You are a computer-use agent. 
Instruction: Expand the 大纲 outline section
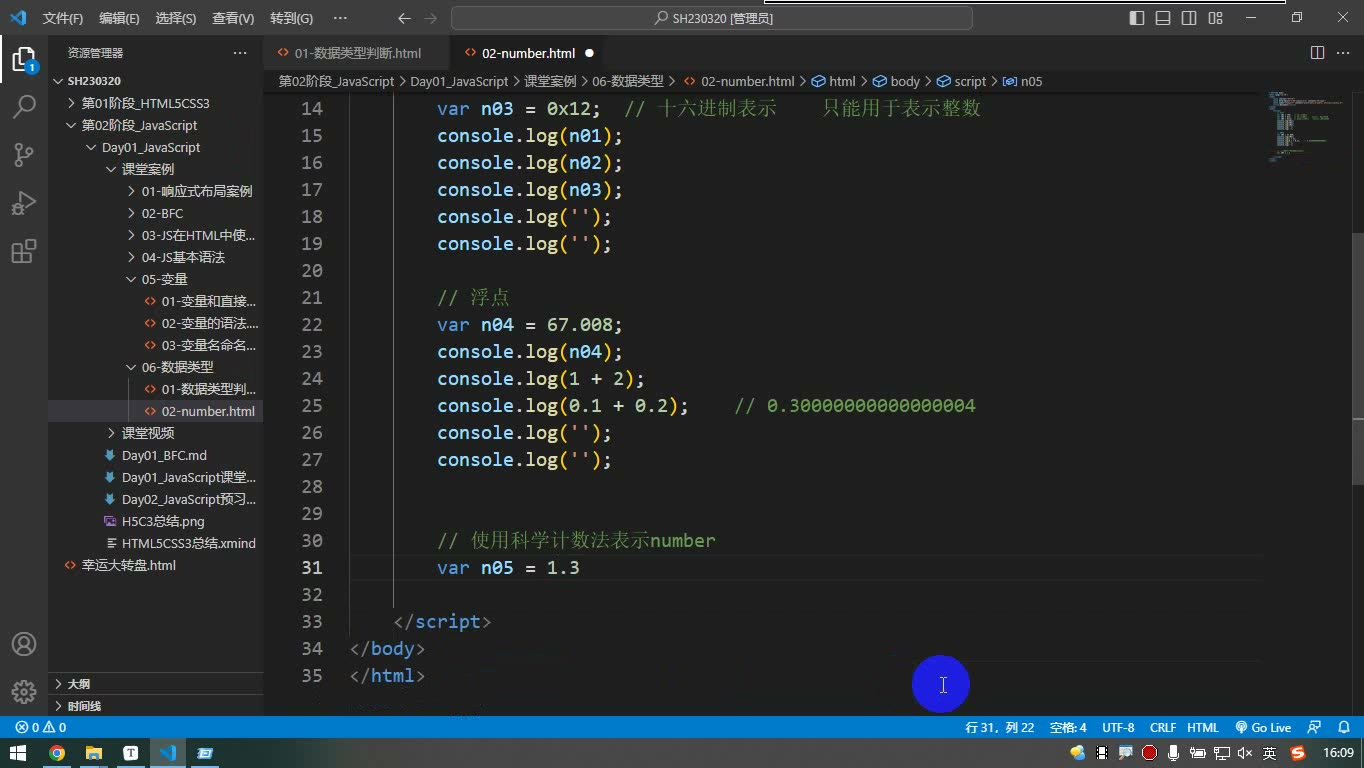[155, 684]
